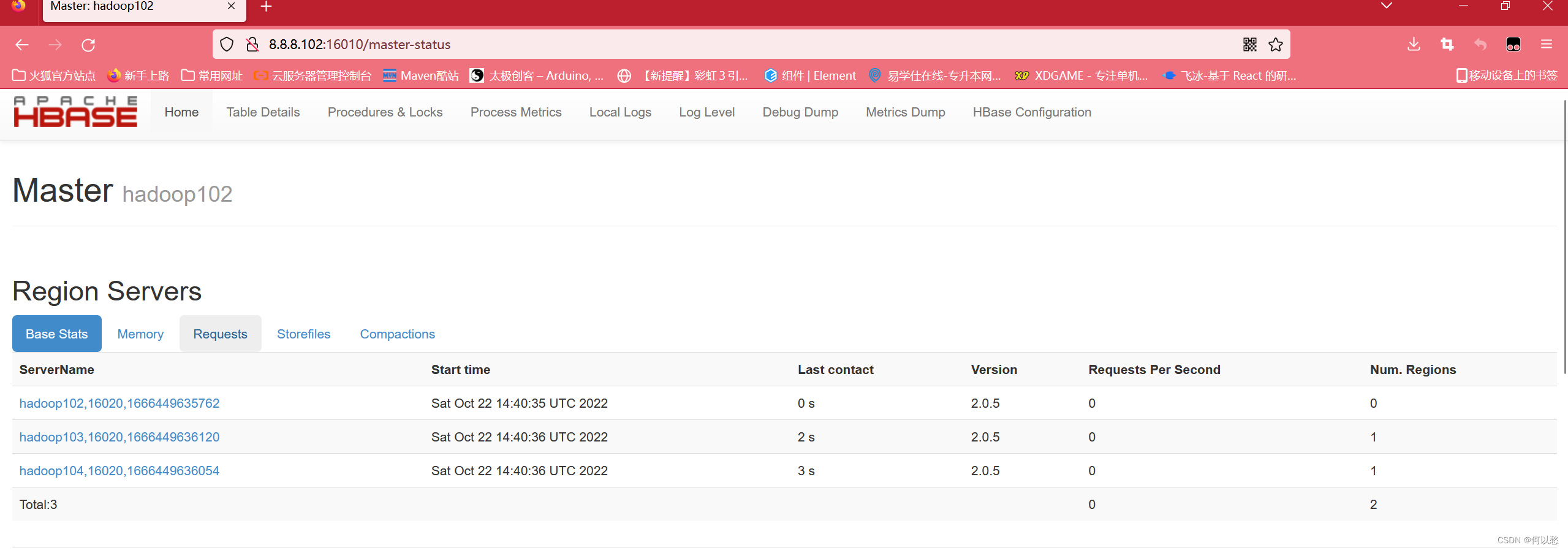Open hadoop103,16020,1666449636120 server link
This screenshot has height=550, width=1568.
119,437
